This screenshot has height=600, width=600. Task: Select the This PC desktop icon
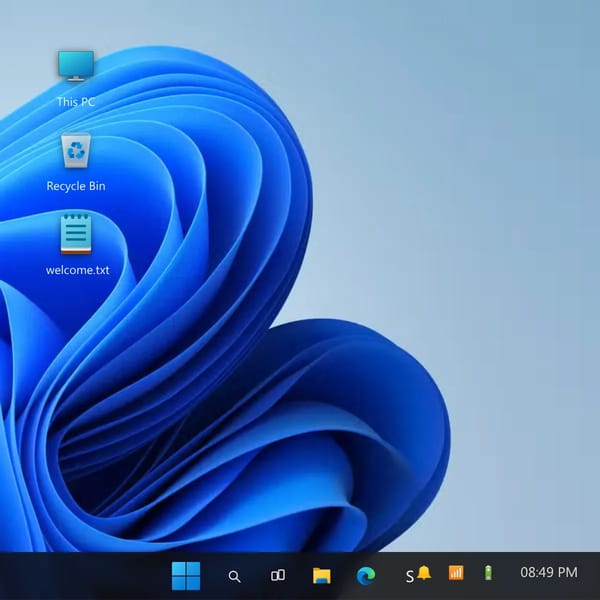pos(76,66)
